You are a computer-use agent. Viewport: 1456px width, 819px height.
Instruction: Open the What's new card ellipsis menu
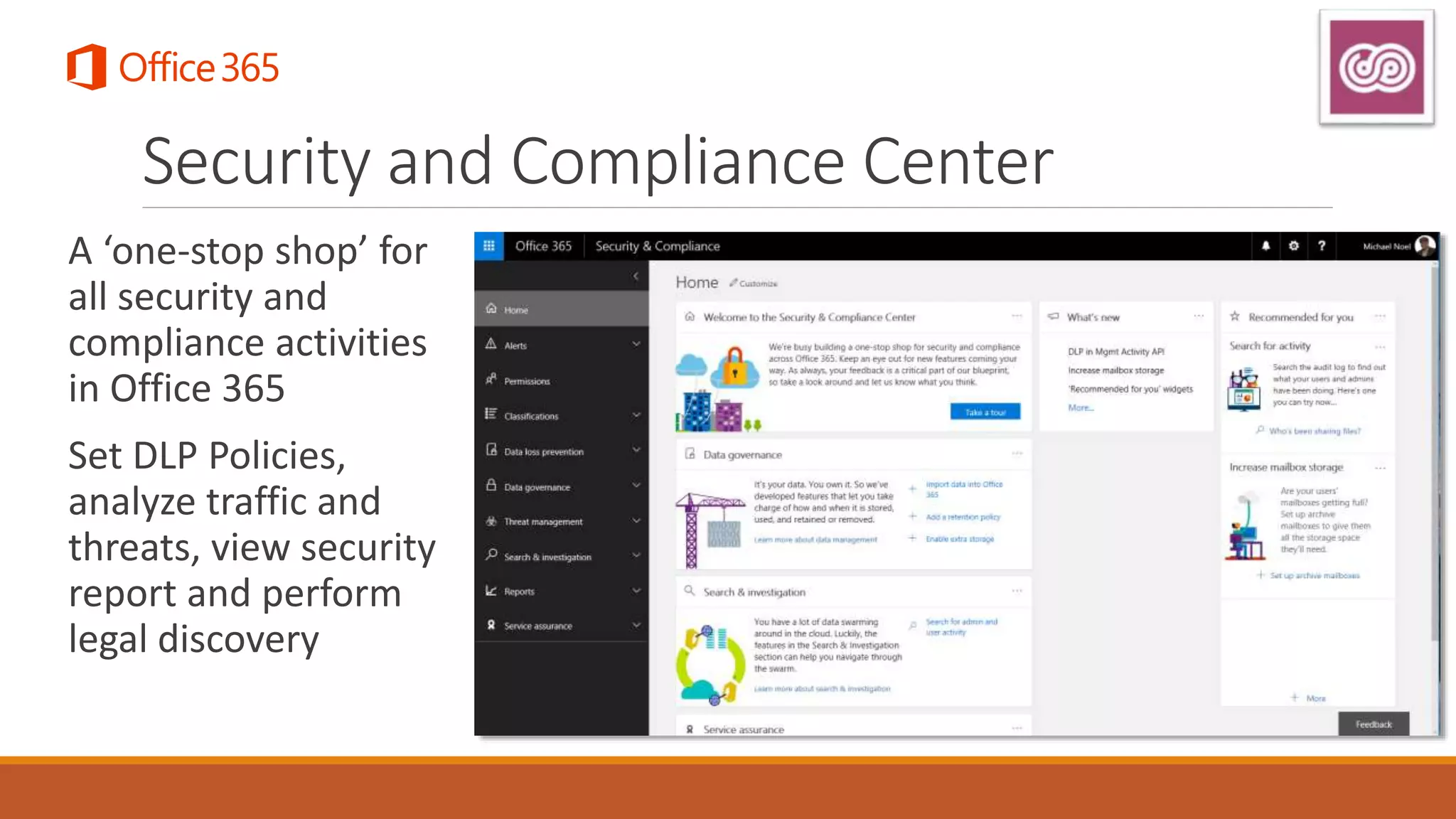click(x=1199, y=316)
